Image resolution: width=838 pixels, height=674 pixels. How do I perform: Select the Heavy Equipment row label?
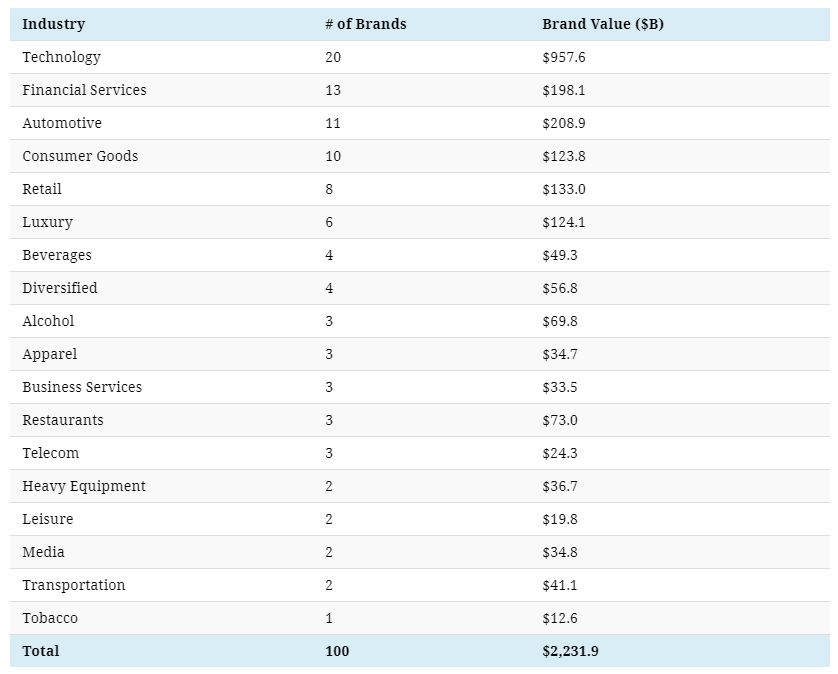[x=84, y=486]
